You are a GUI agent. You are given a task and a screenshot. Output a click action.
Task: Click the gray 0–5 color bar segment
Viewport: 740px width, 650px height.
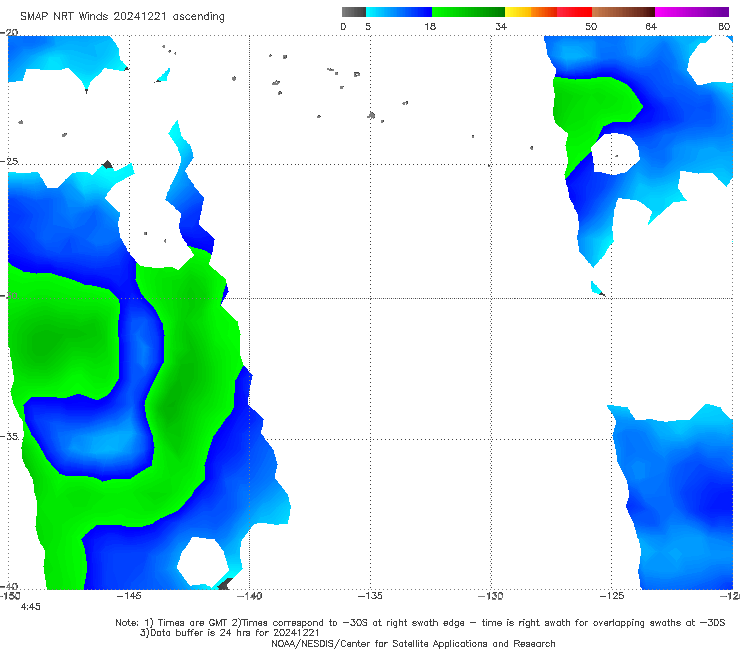(x=354, y=12)
